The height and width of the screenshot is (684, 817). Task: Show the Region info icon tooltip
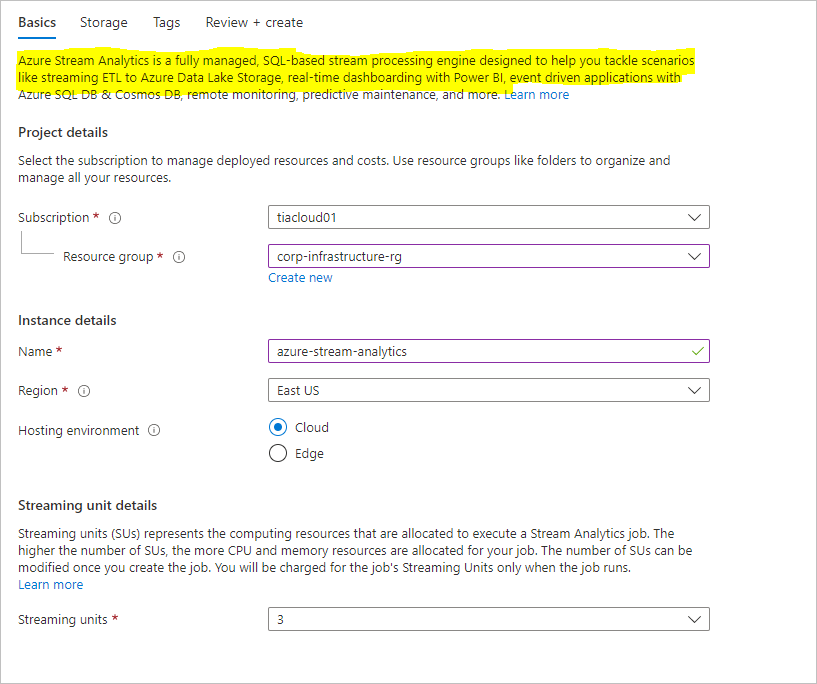click(x=84, y=391)
